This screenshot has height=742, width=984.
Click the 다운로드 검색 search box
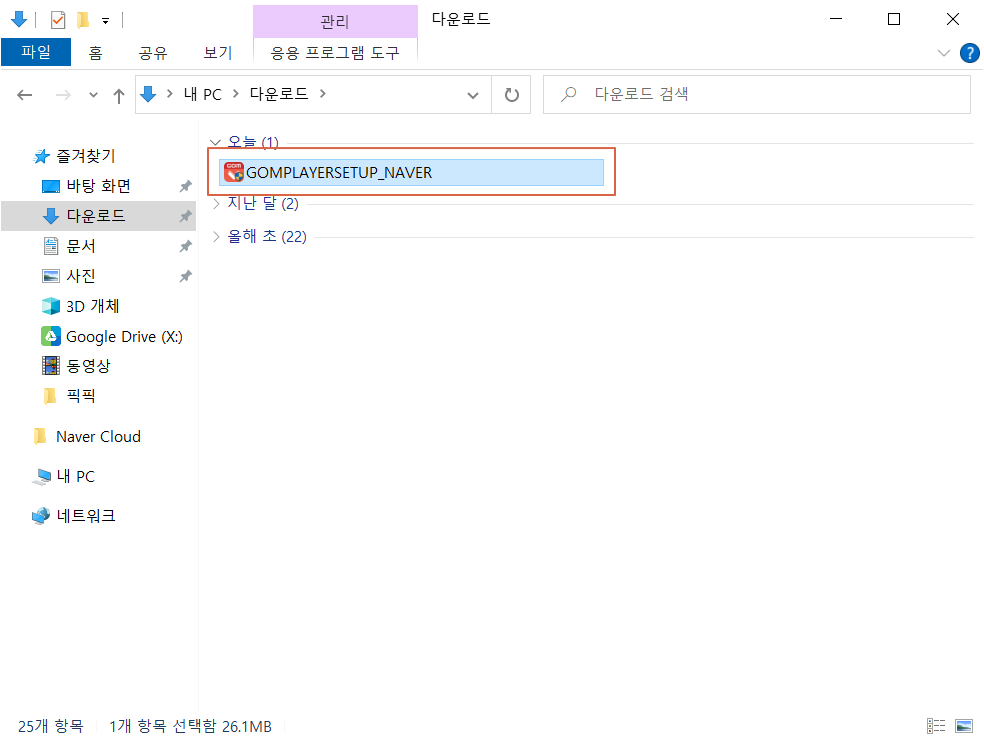click(757, 95)
